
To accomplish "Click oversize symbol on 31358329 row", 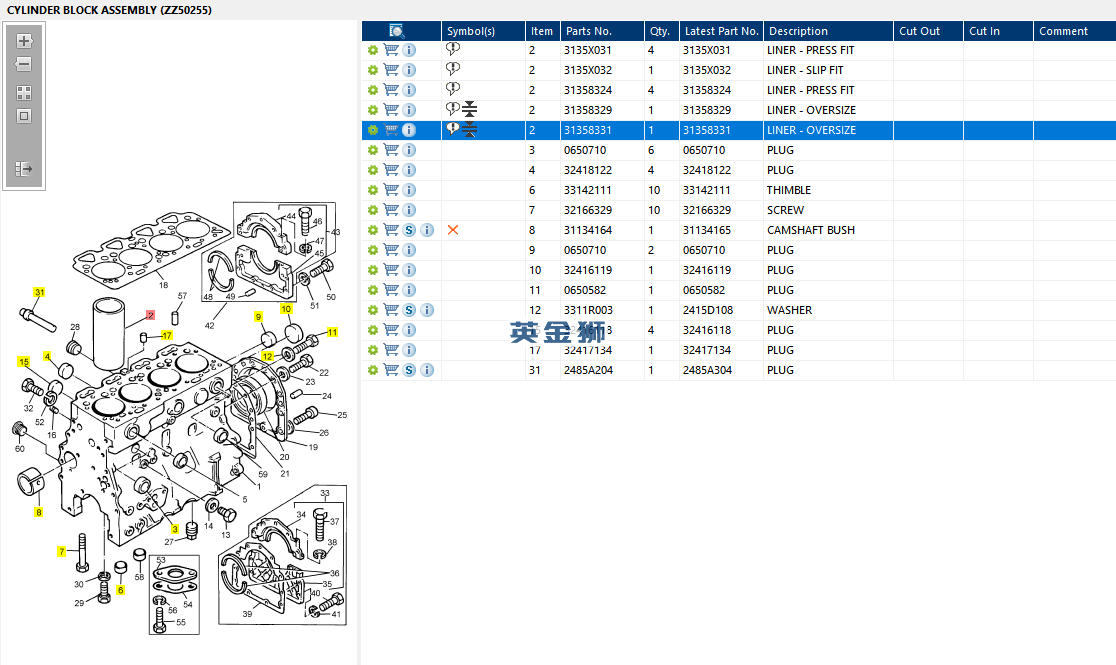I will 470,110.
